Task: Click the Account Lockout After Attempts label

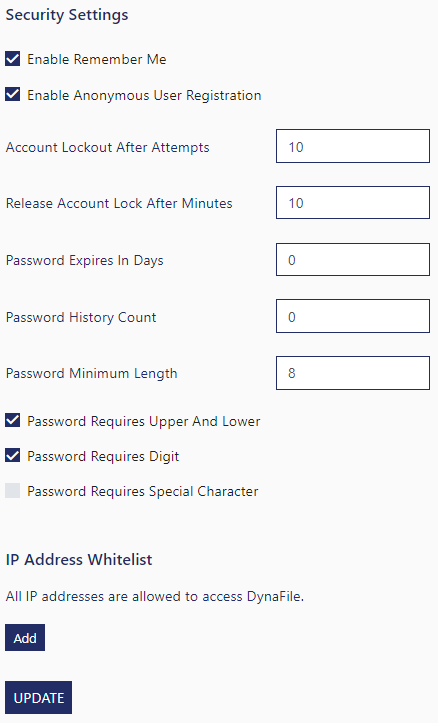Action: point(107,148)
